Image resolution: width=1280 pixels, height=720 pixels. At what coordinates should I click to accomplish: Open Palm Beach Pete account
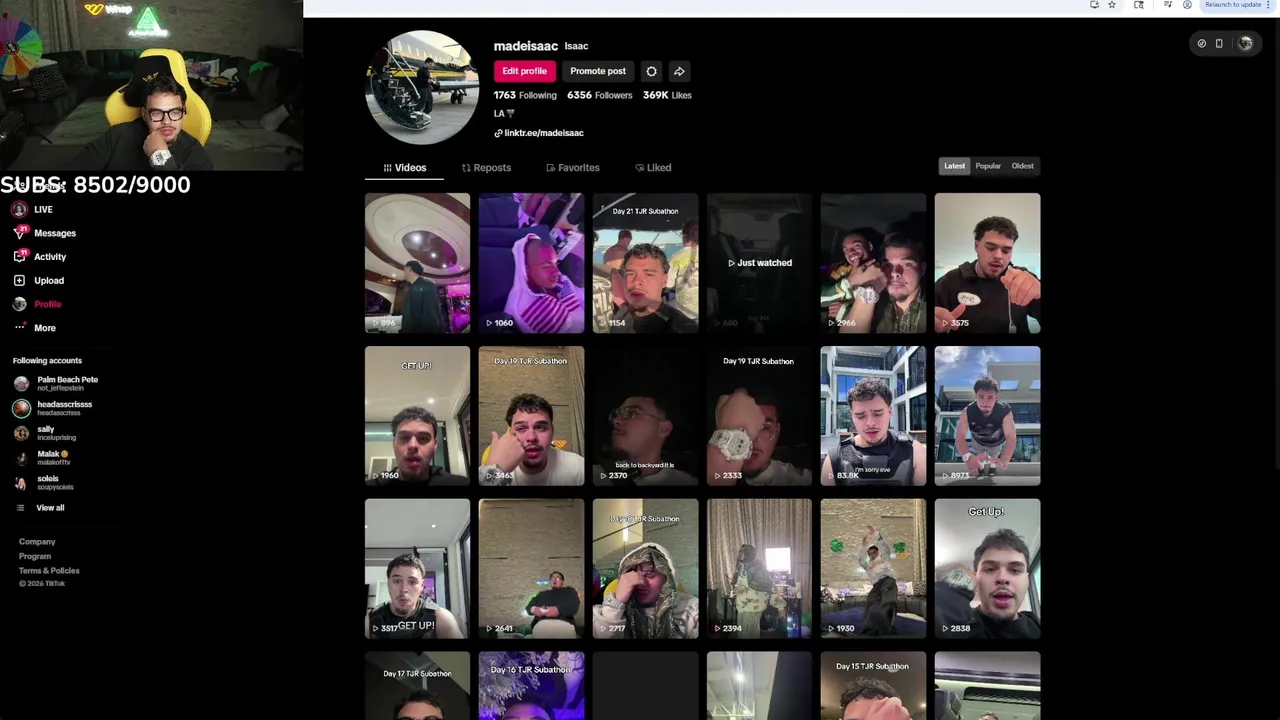click(x=57, y=383)
